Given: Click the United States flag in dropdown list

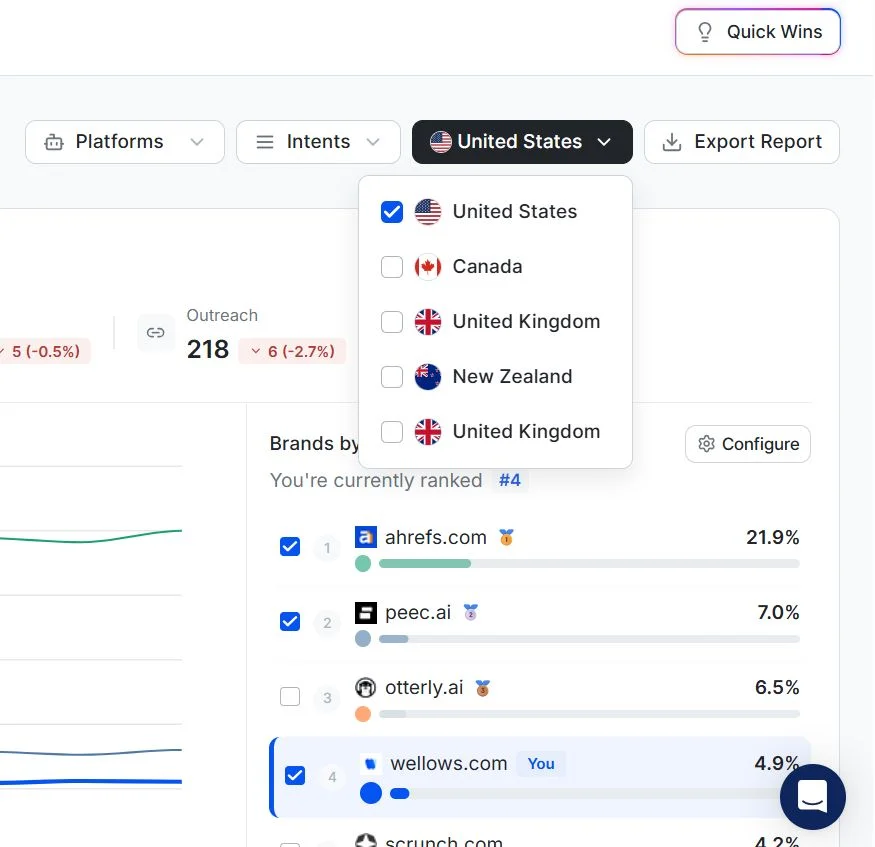Looking at the screenshot, I should pos(428,212).
